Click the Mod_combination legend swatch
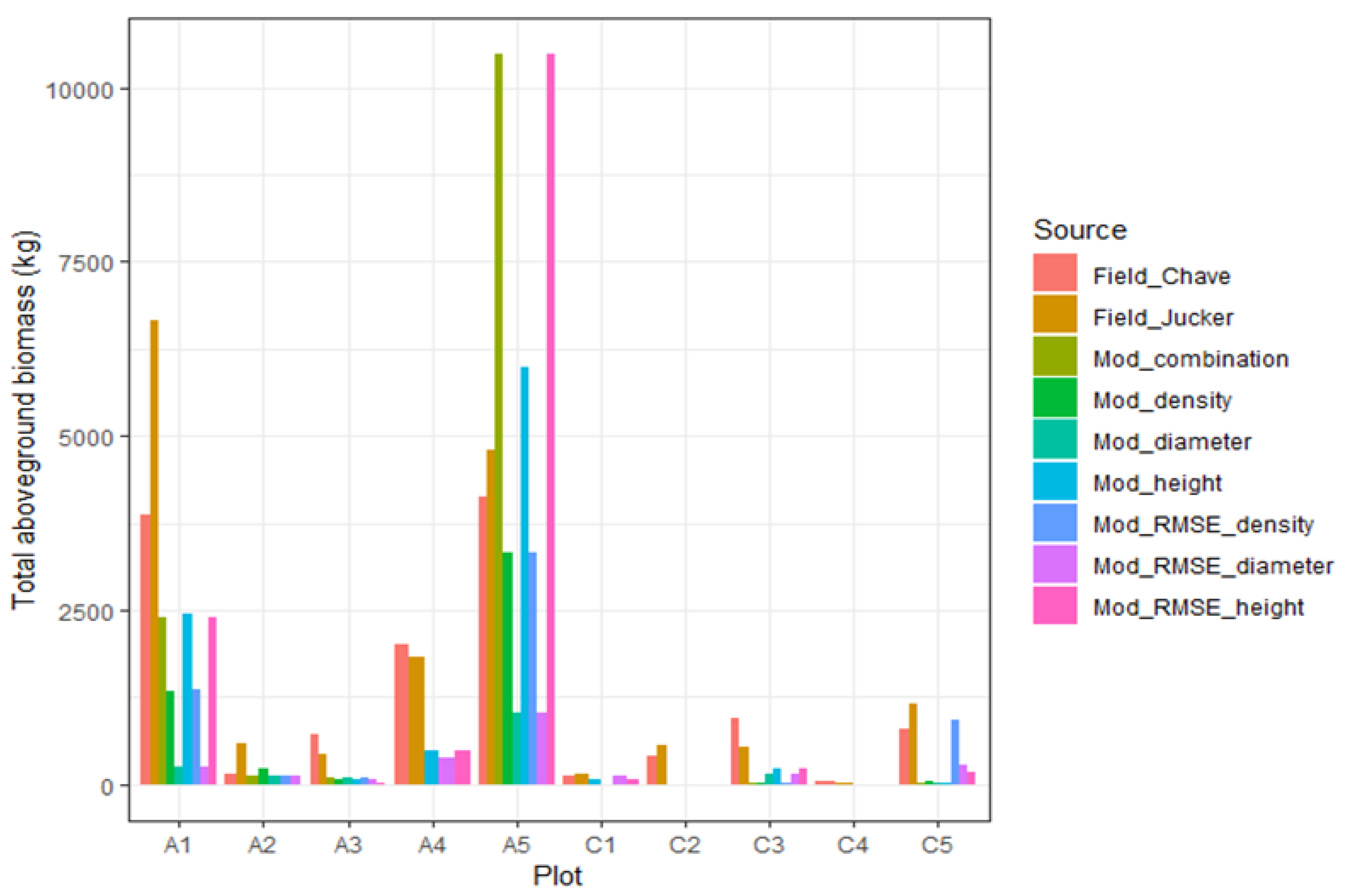Image resolution: width=1346 pixels, height=896 pixels. coord(1054,355)
